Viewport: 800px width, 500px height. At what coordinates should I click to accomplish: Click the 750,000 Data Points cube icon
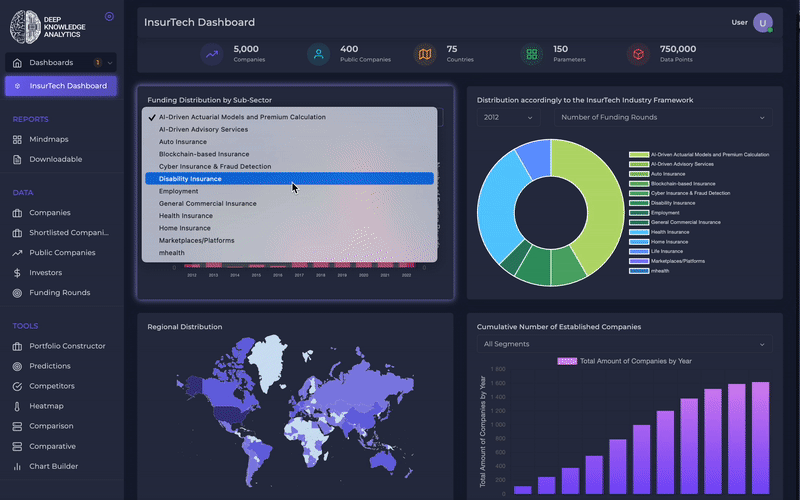(x=638, y=54)
